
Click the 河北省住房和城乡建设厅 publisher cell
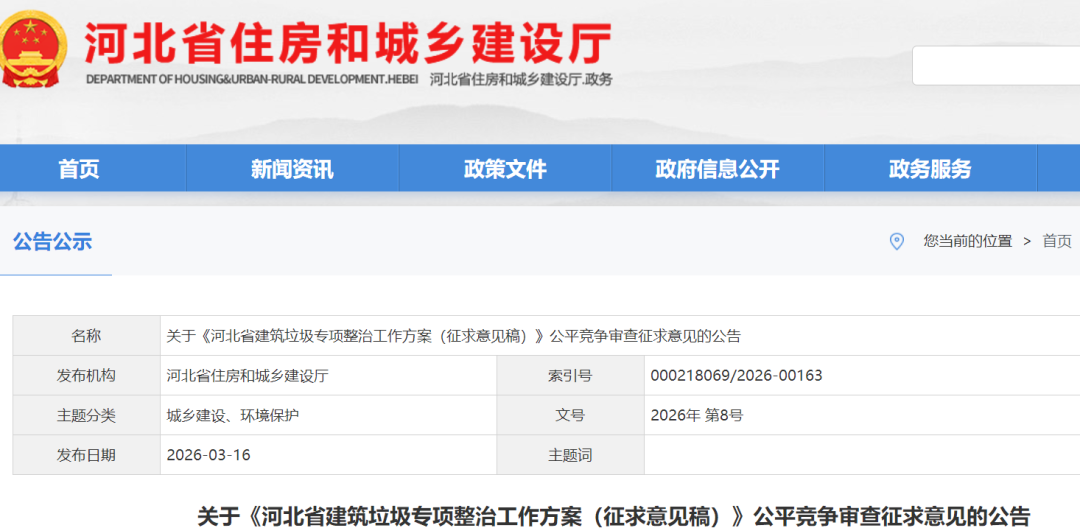[x=247, y=376]
